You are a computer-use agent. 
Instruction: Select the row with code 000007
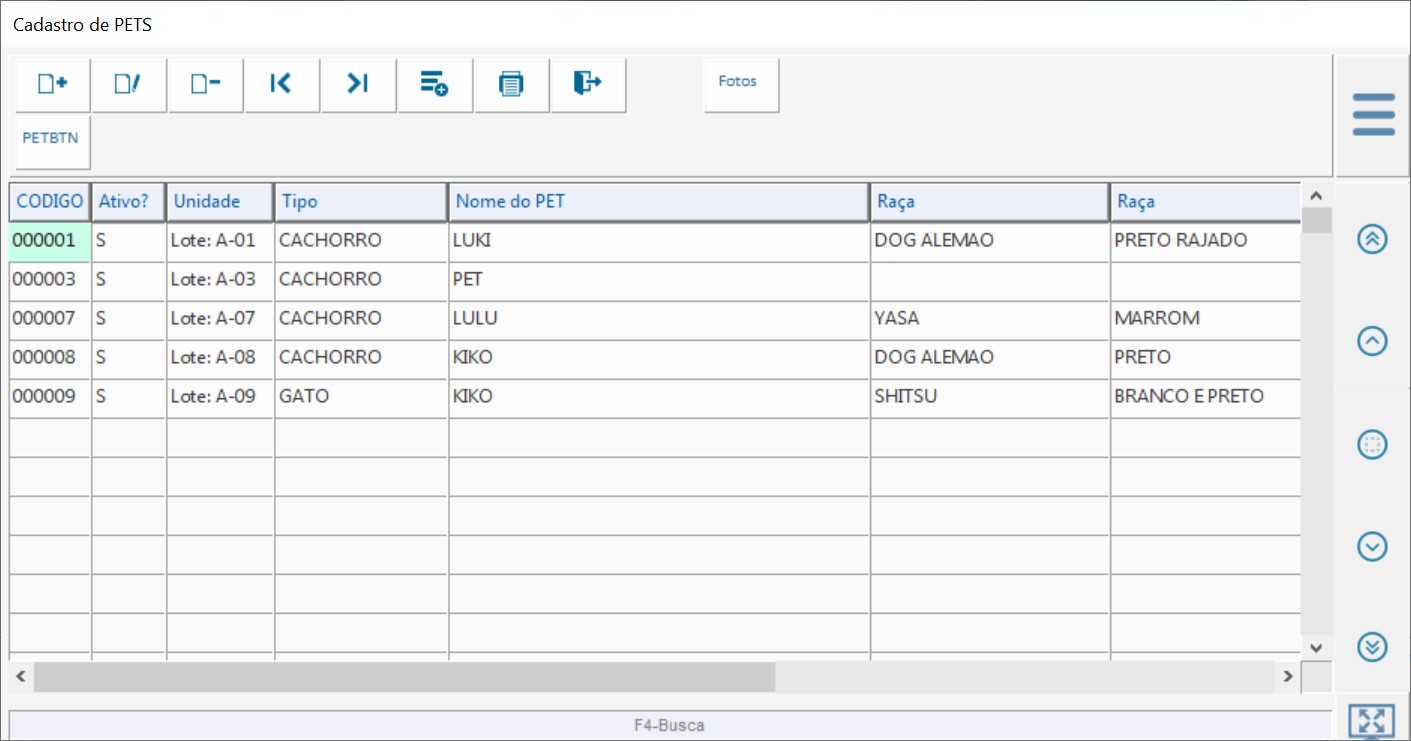[x=43, y=319]
